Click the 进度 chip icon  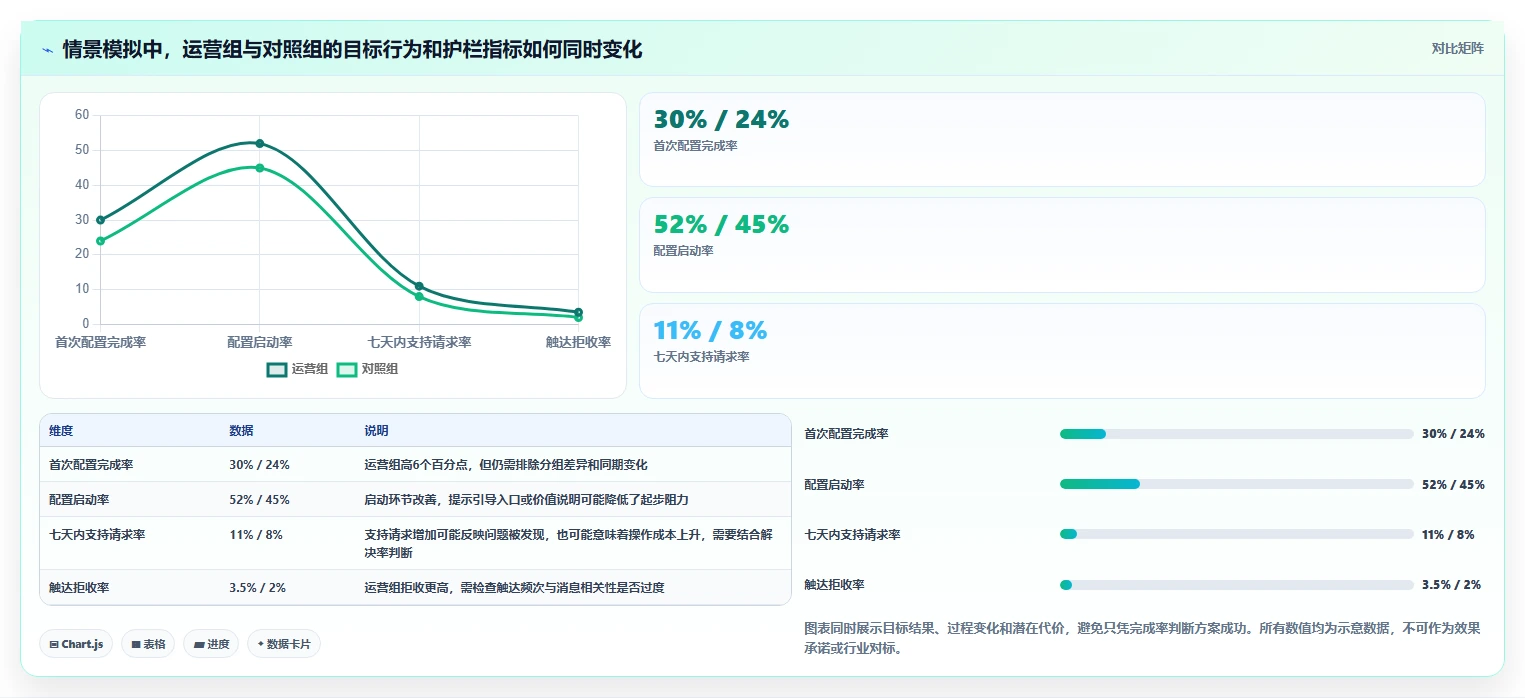[x=198, y=645]
